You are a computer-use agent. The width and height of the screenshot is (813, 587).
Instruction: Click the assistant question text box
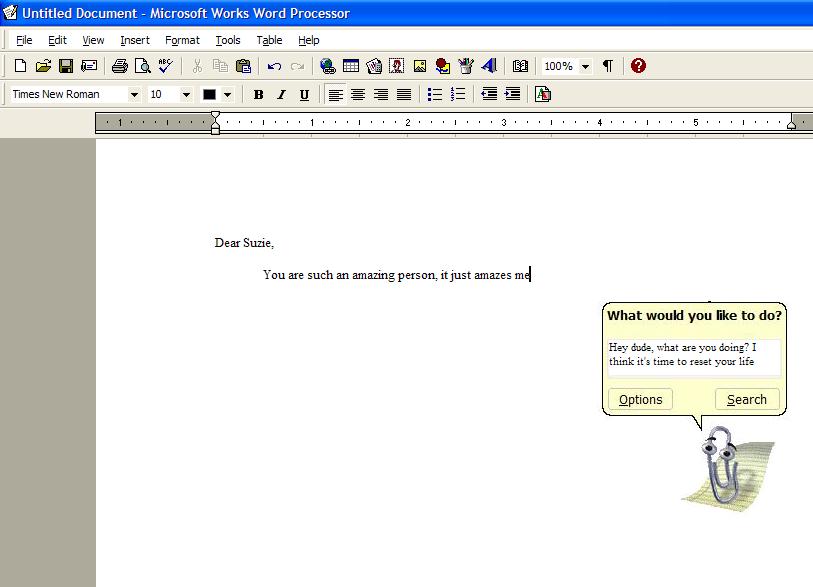pyautogui.click(x=694, y=358)
